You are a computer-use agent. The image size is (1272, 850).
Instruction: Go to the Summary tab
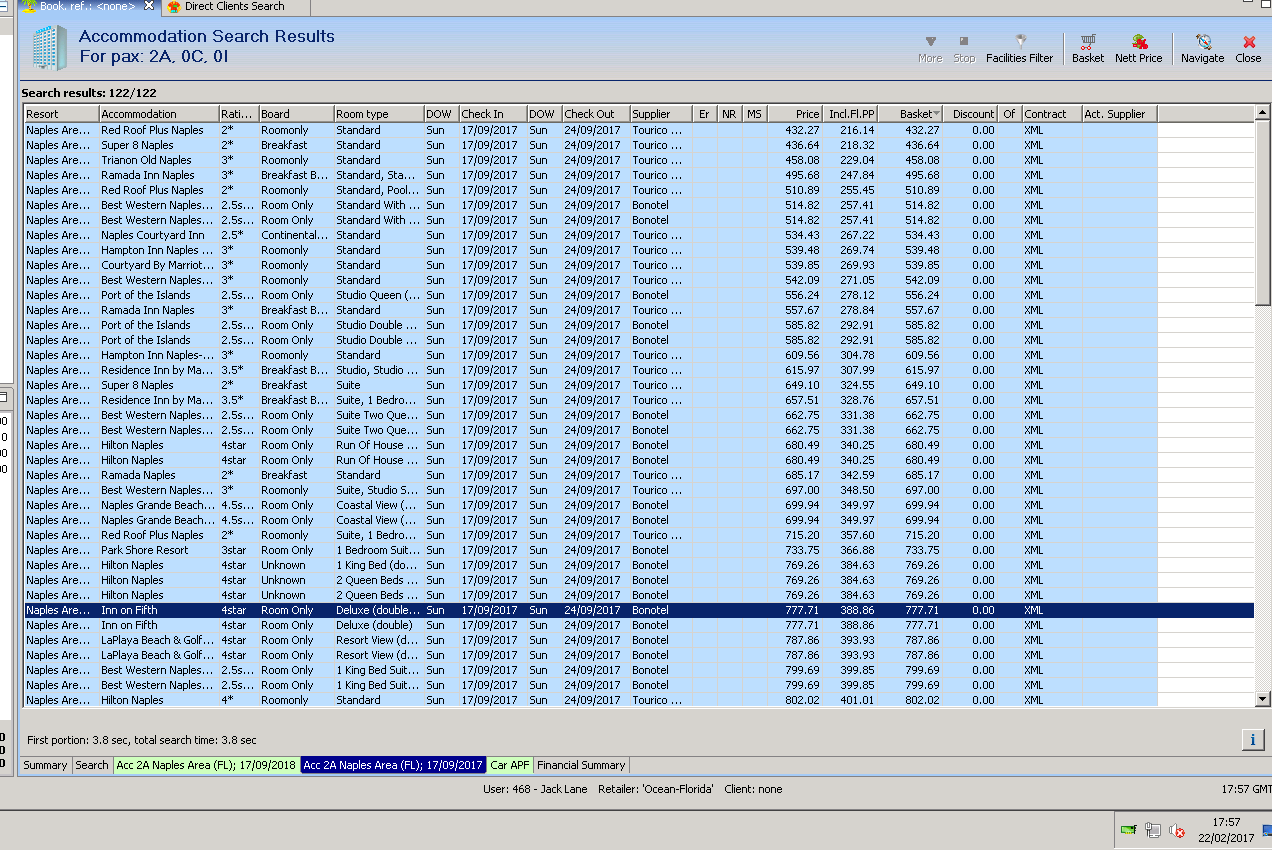(x=45, y=765)
